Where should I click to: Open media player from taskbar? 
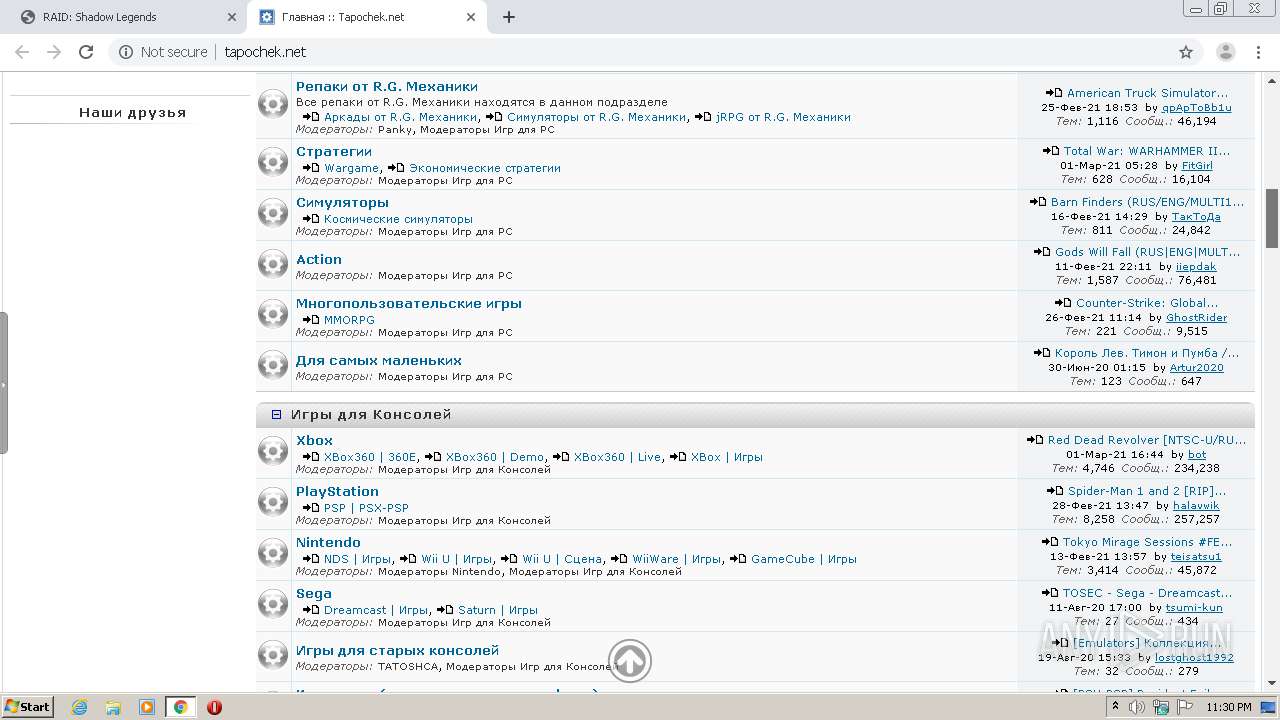click(x=147, y=707)
